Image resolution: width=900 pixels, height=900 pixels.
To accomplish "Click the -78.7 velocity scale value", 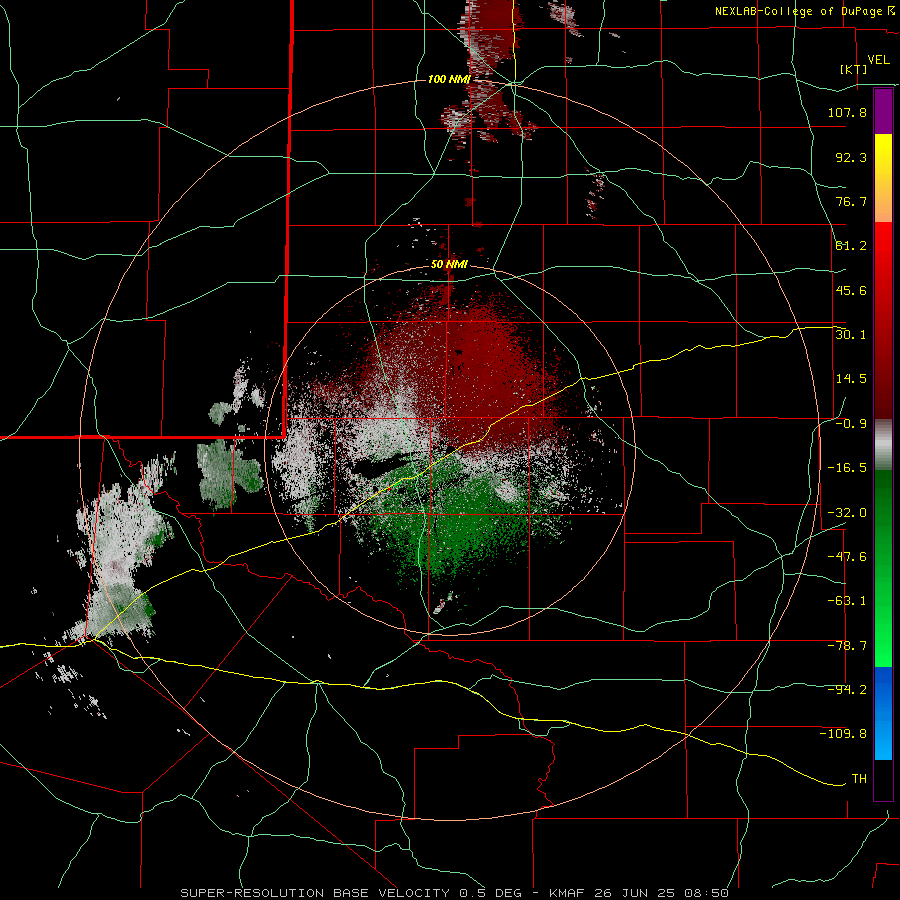I will coord(847,646).
